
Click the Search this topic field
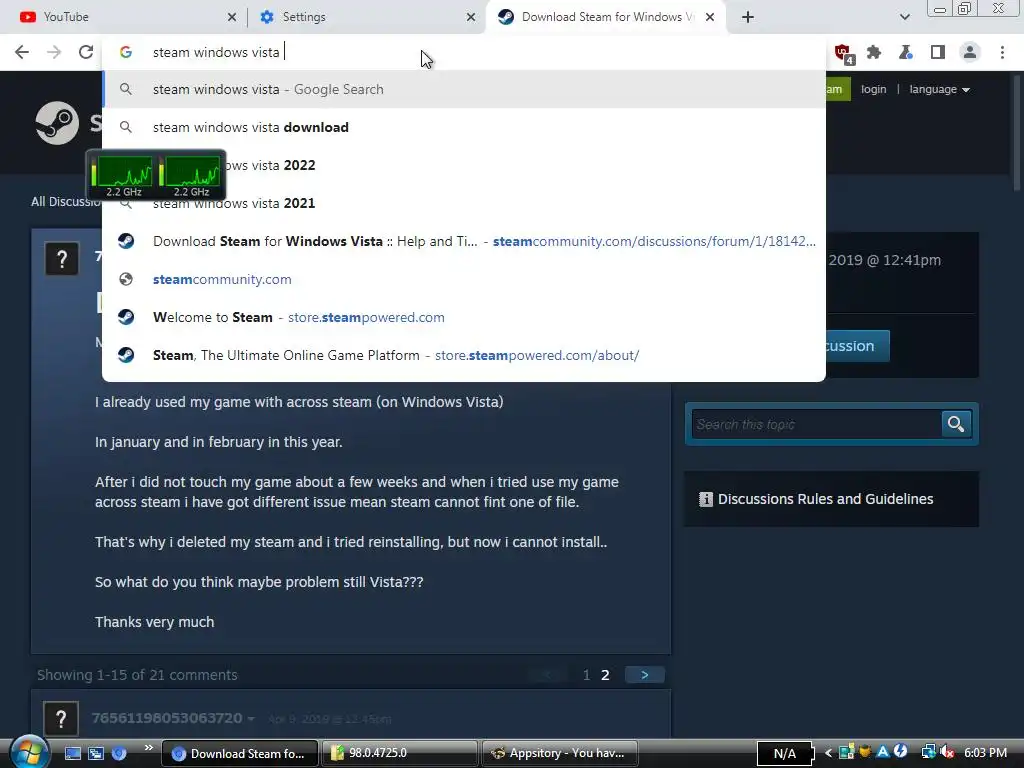coord(816,424)
